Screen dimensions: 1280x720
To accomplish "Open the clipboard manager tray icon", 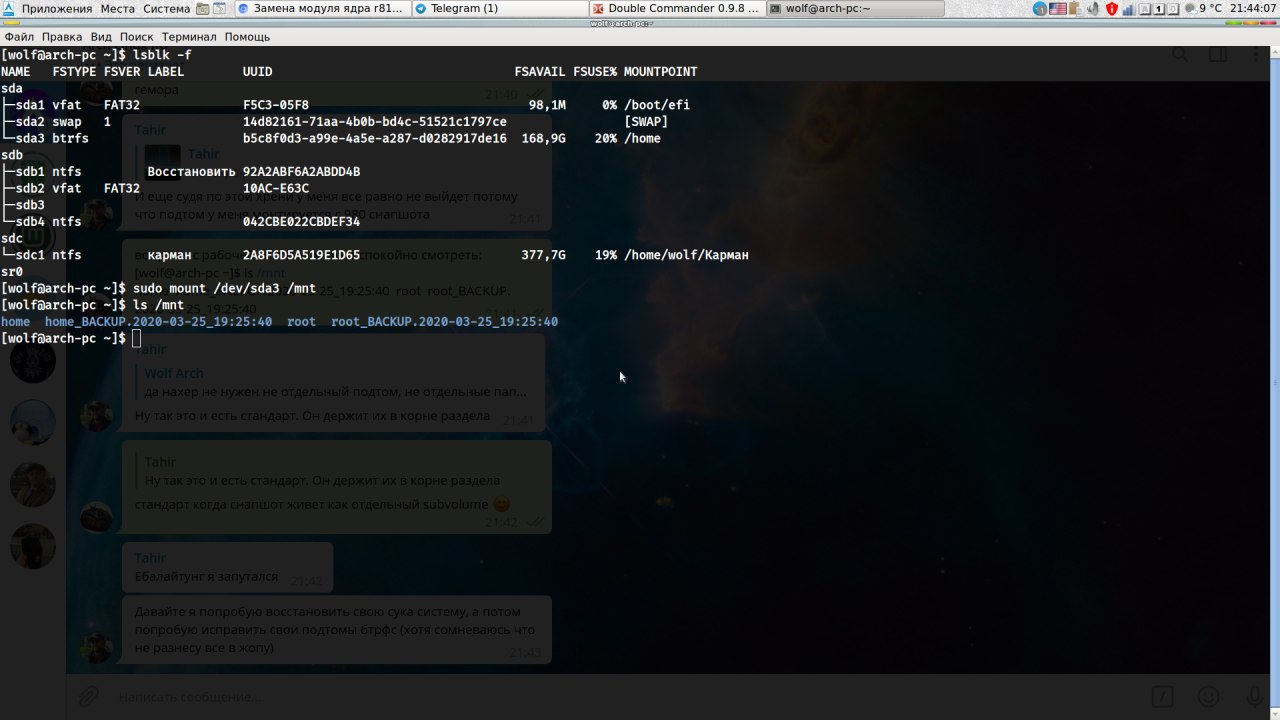I will [x=1076, y=9].
